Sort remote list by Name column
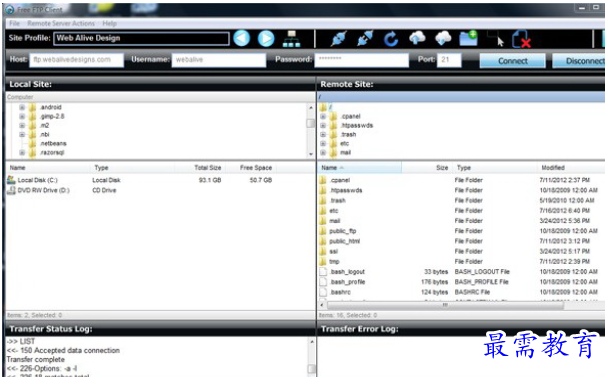The width and height of the screenshot is (605, 377). tap(359, 168)
